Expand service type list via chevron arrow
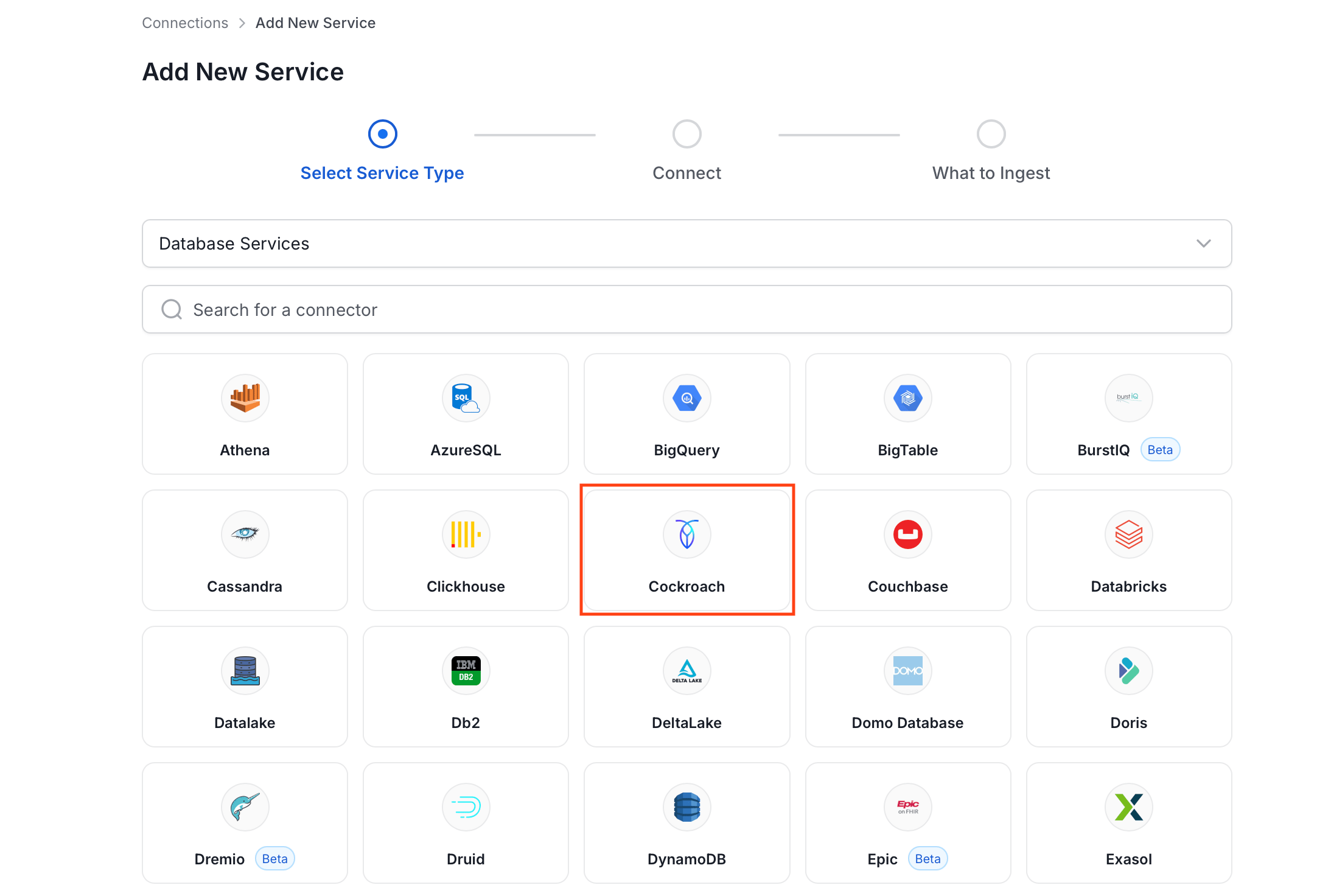 (1203, 243)
